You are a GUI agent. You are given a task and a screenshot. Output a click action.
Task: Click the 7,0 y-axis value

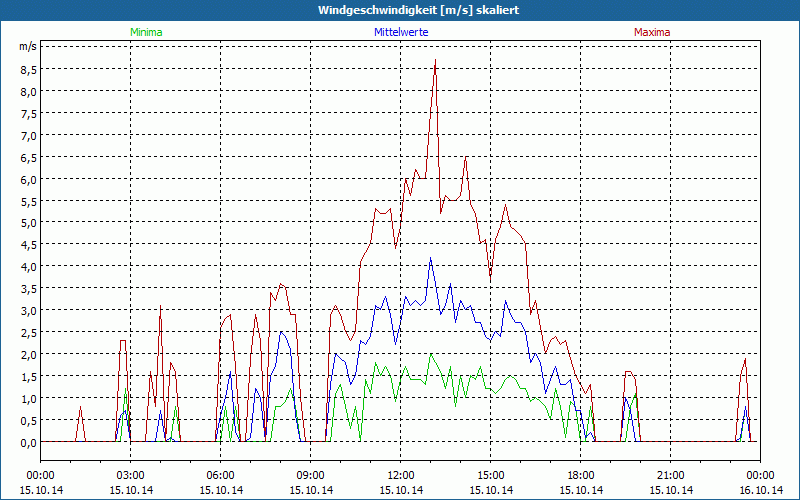pyautogui.click(x=29, y=136)
